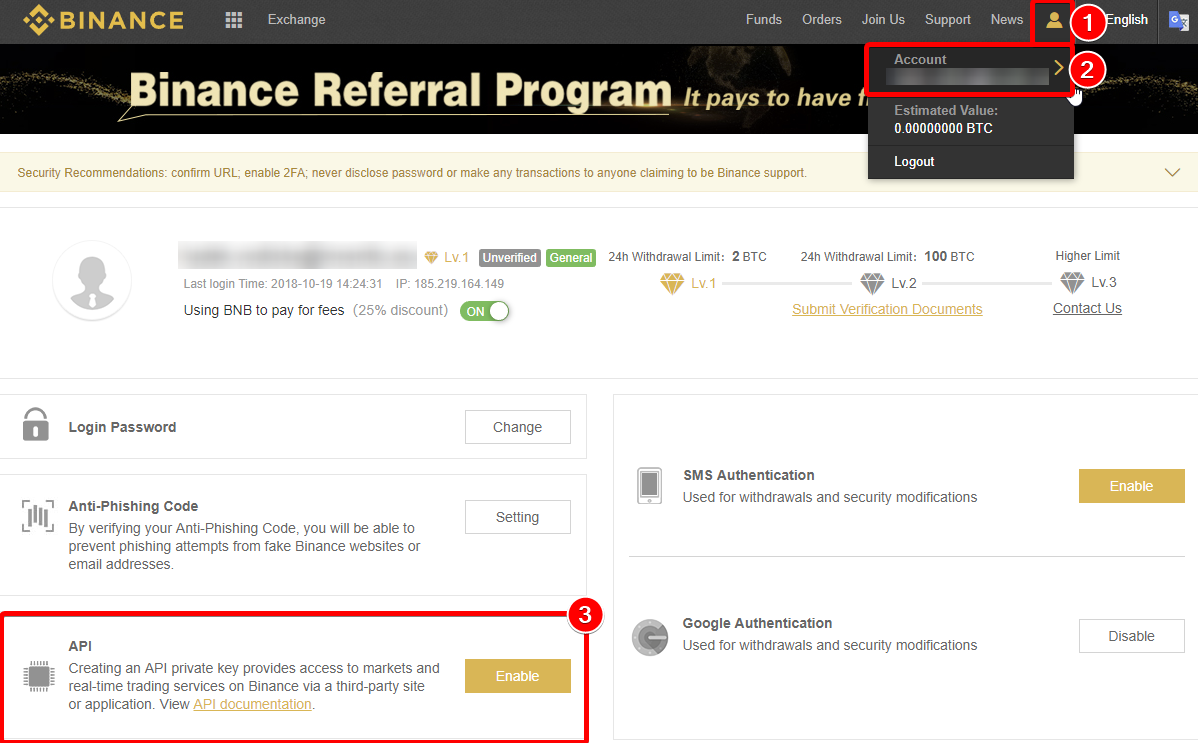
Task: Click the Anti-Phishing Code heading
Action: tap(133, 506)
